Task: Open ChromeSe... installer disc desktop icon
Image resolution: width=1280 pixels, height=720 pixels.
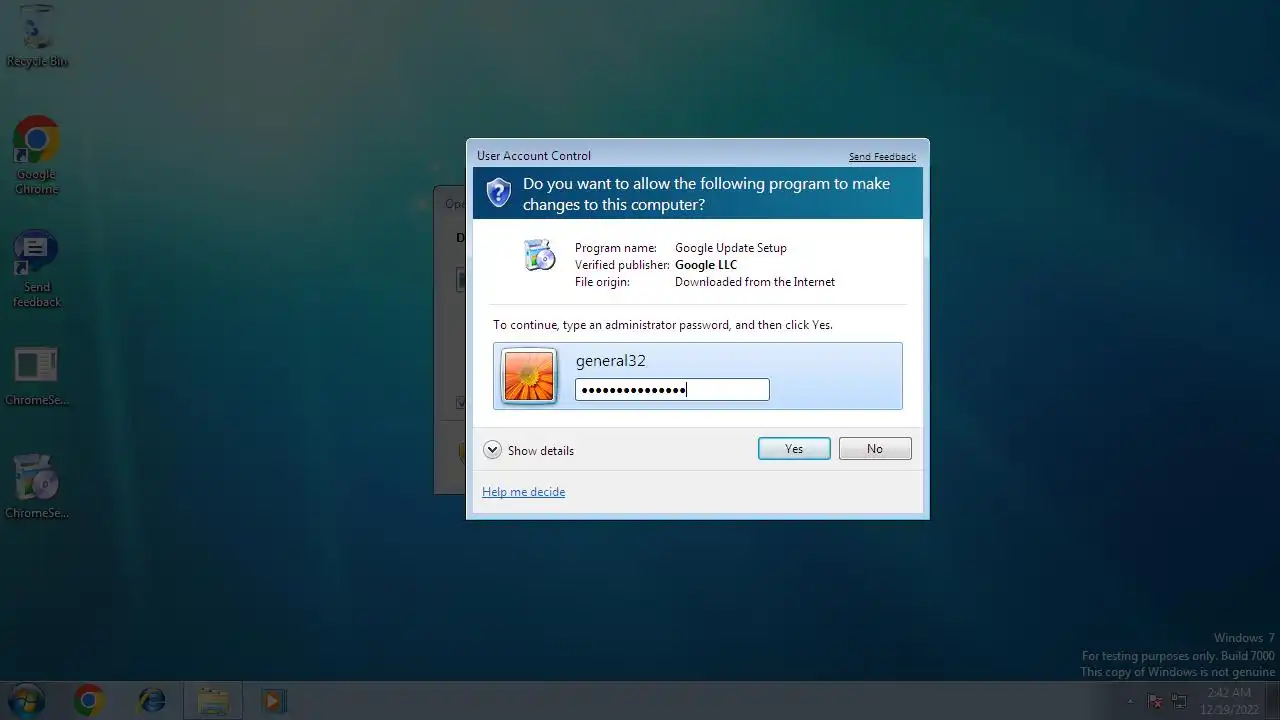Action: (x=37, y=488)
